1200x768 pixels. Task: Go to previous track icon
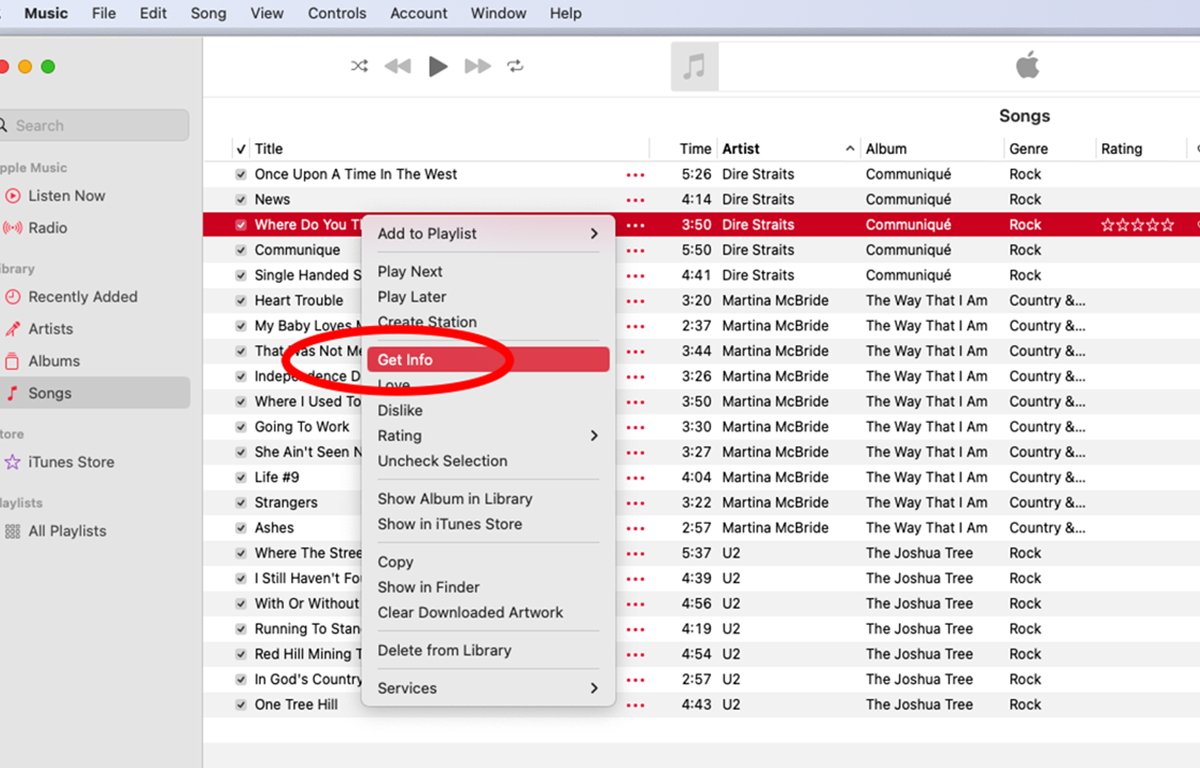398,66
